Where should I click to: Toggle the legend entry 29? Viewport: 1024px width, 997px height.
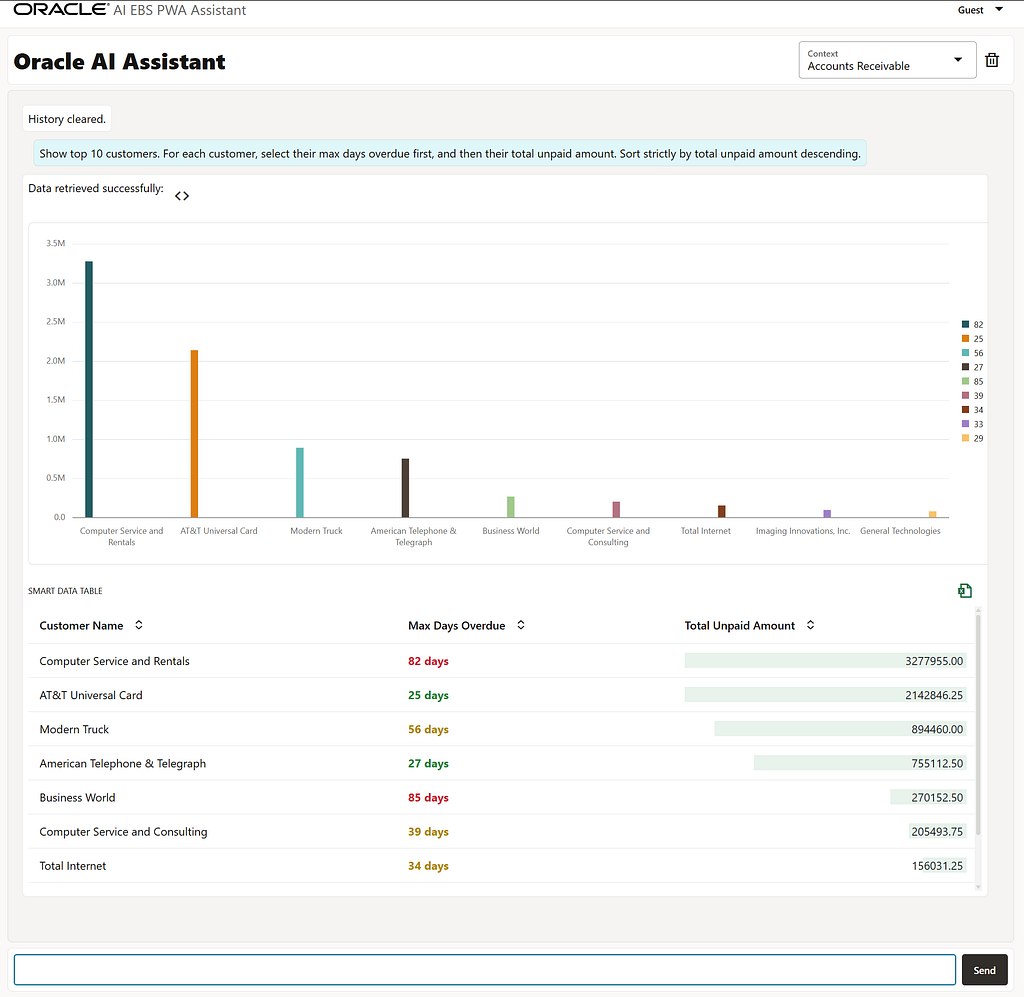click(972, 439)
